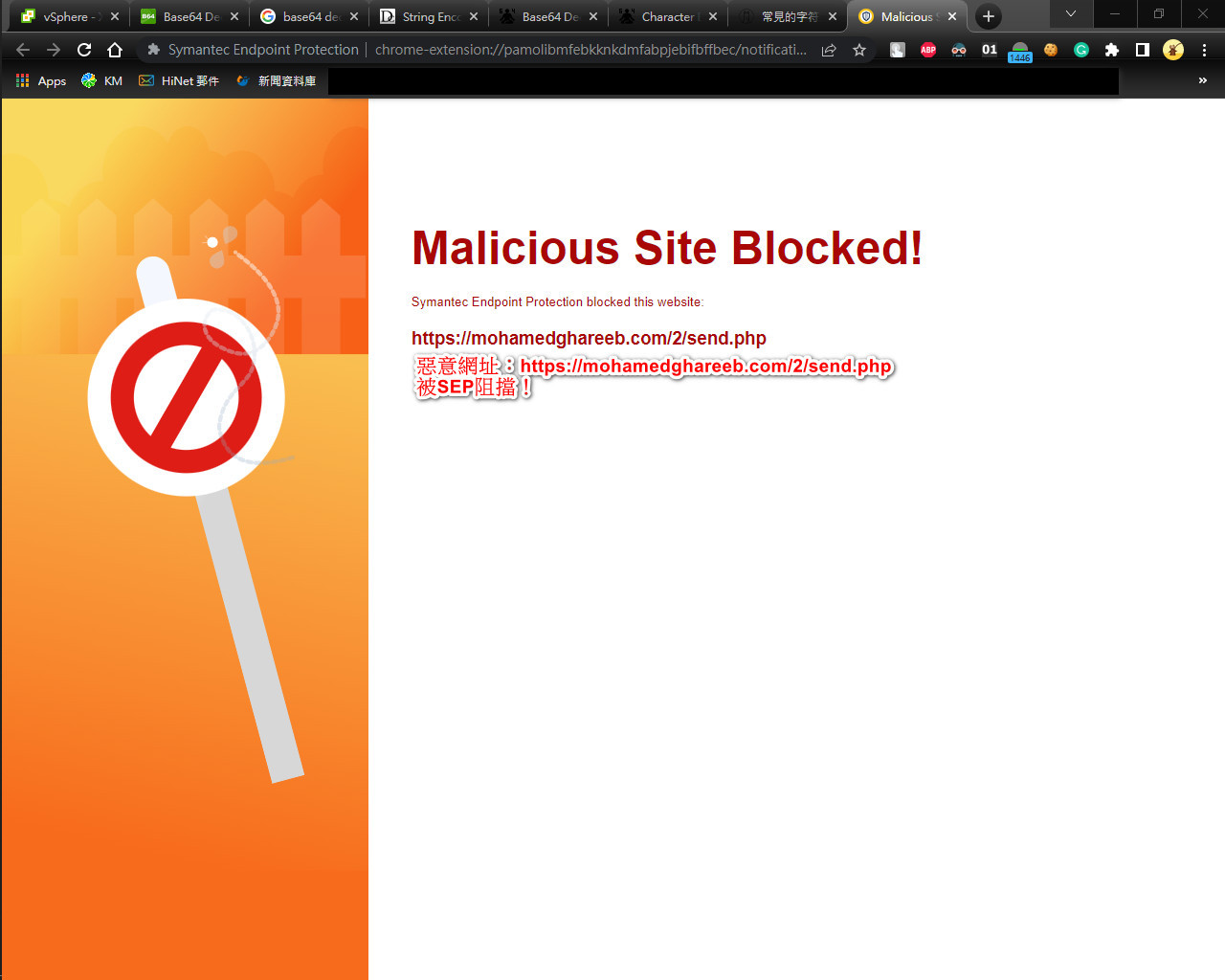This screenshot has height=980, width=1225.
Task: Open the browser home page
Action: point(115,50)
